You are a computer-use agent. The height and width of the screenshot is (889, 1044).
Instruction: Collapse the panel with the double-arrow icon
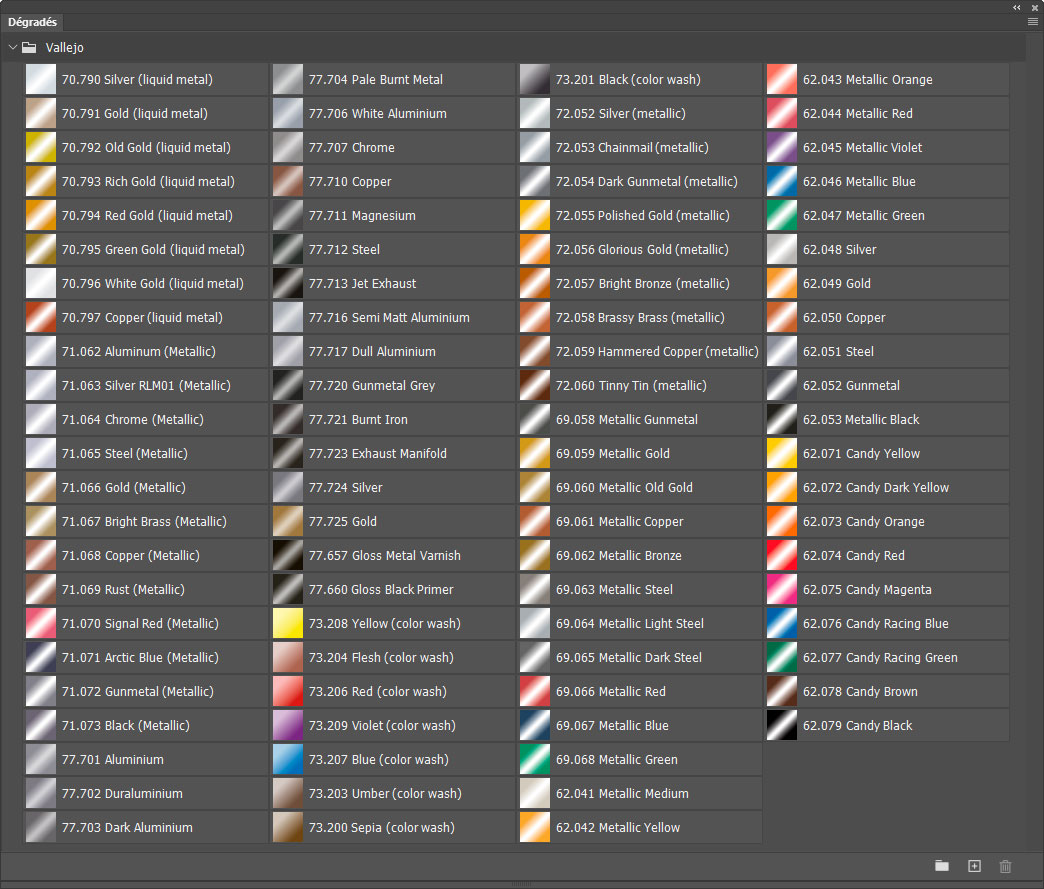coord(1017,7)
